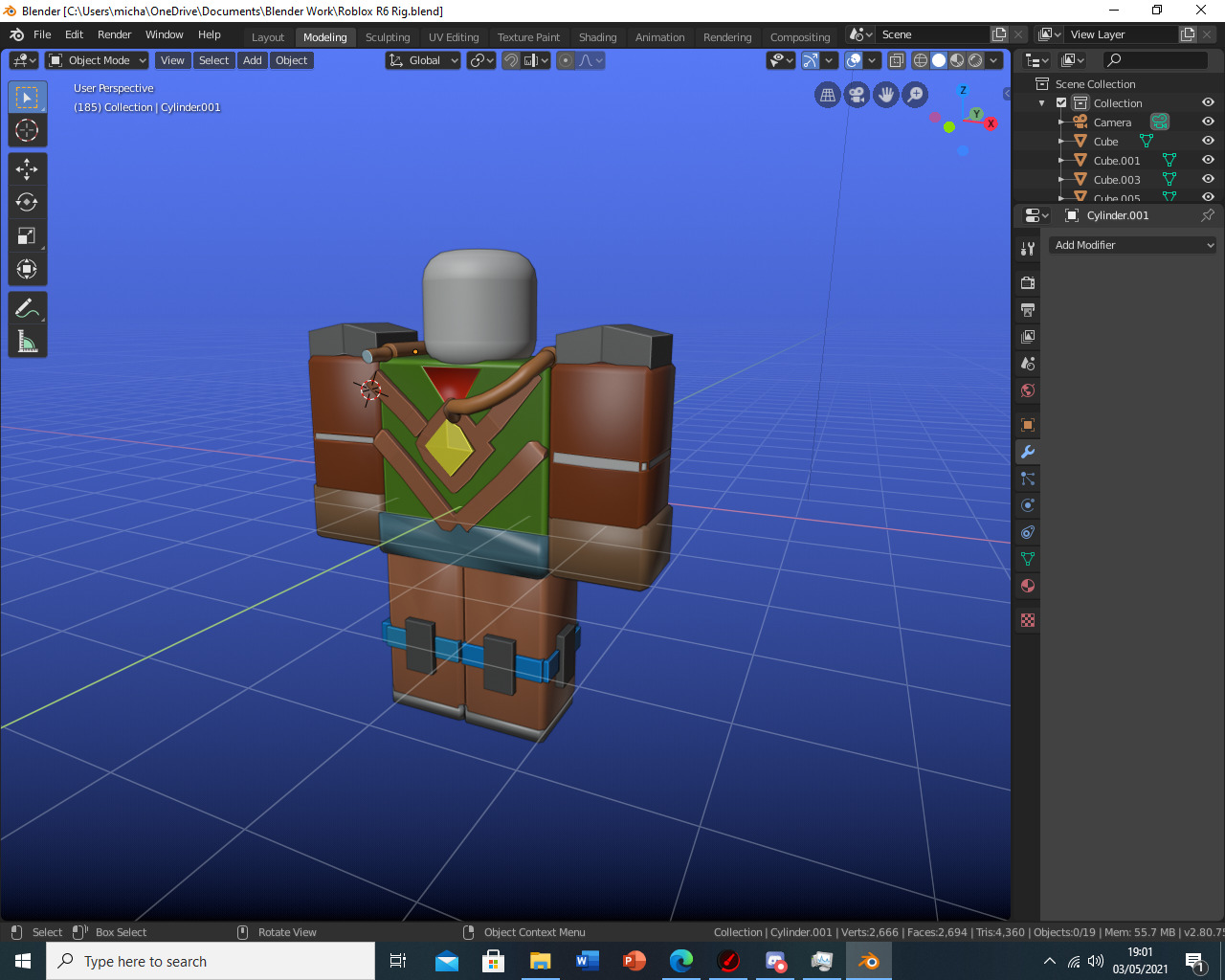Open Blender from Windows taskbar
The width and height of the screenshot is (1225, 980).
point(869,961)
